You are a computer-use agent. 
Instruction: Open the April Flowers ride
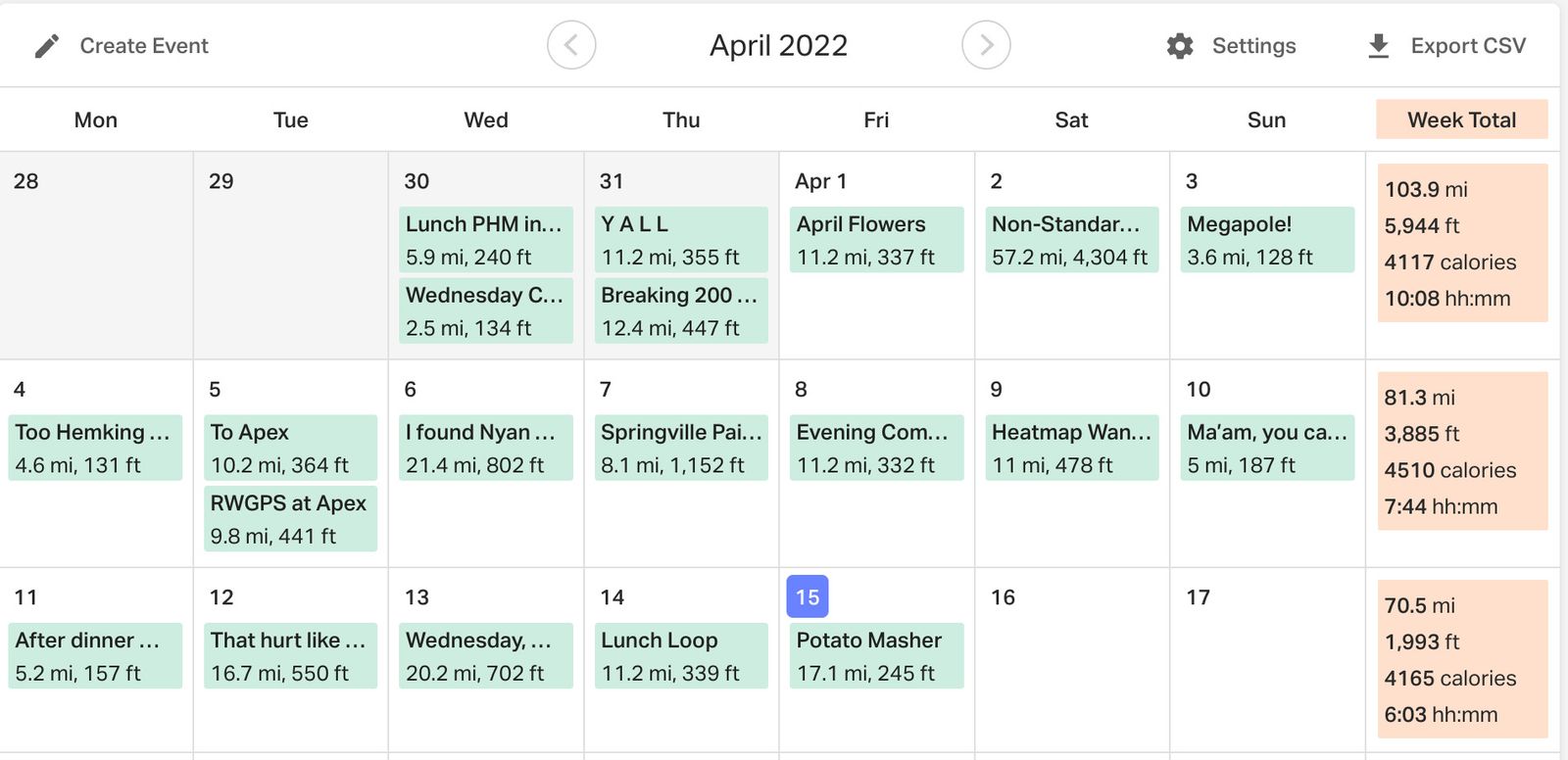(876, 239)
